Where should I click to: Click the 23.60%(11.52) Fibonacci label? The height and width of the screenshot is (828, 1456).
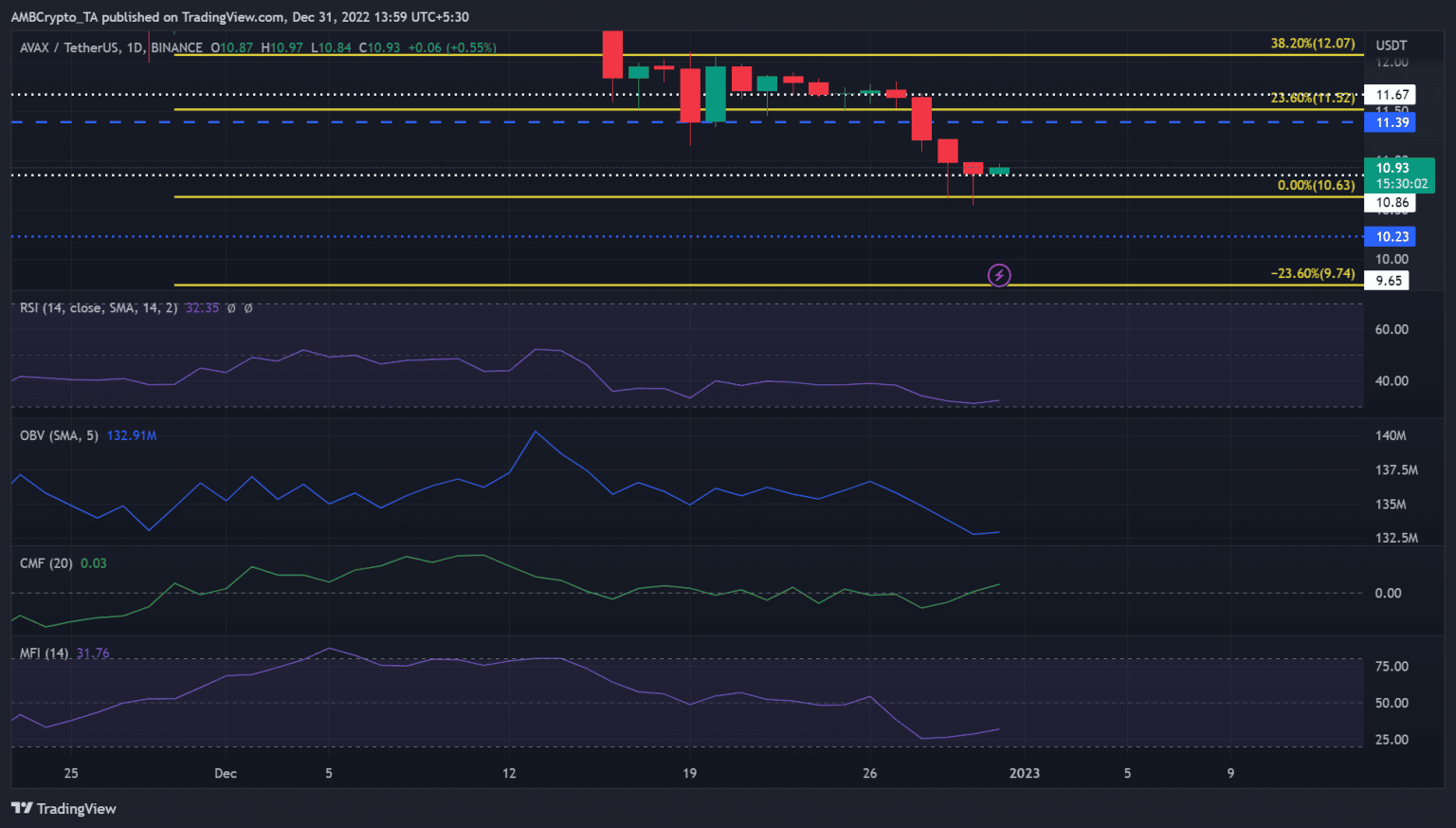click(1313, 98)
